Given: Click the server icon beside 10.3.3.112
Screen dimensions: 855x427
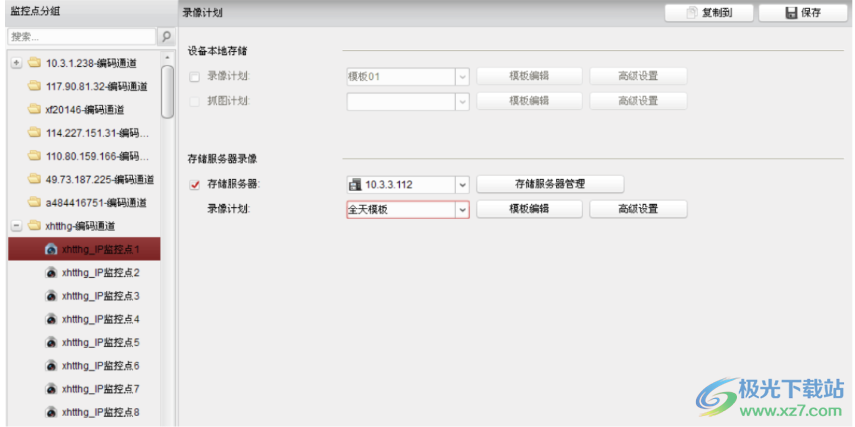Looking at the screenshot, I should [355, 184].
